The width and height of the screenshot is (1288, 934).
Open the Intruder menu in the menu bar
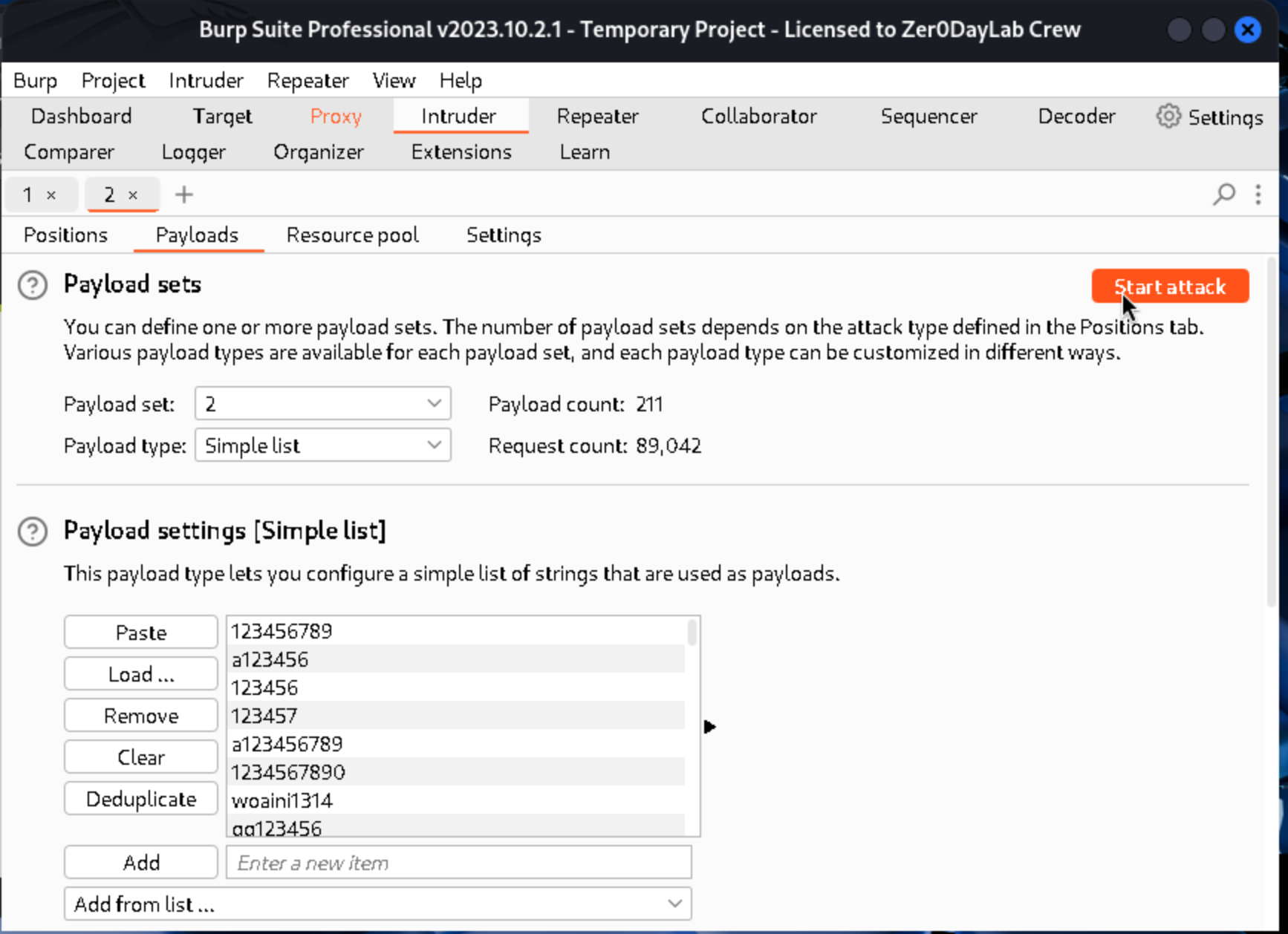206,80
